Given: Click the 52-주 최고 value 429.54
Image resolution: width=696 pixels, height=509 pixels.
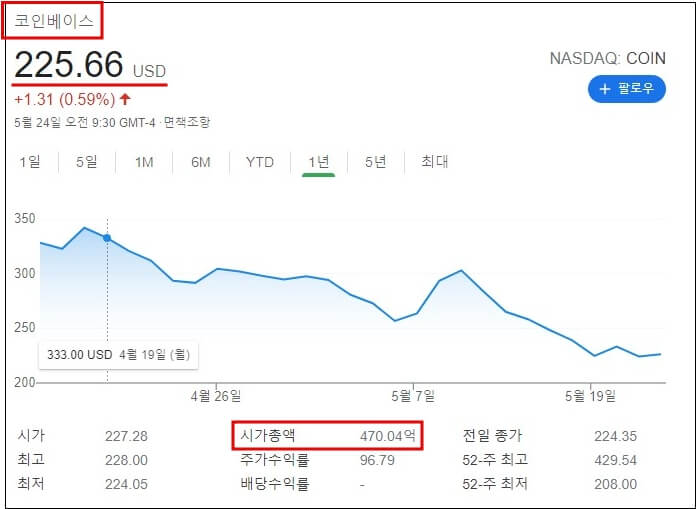Looking at the screenshot, I should 616,460.
